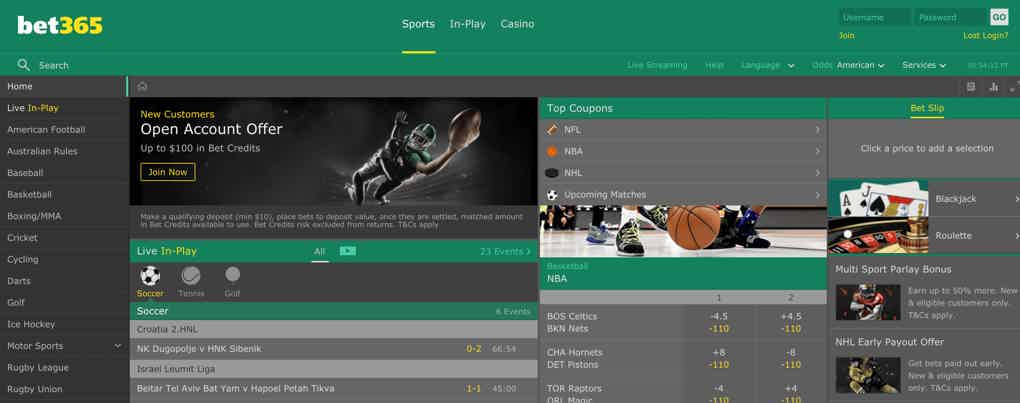Expand the NFL coupon chevron
The height and width of the screenshot is (403, 1020).
tap(817, 129)
